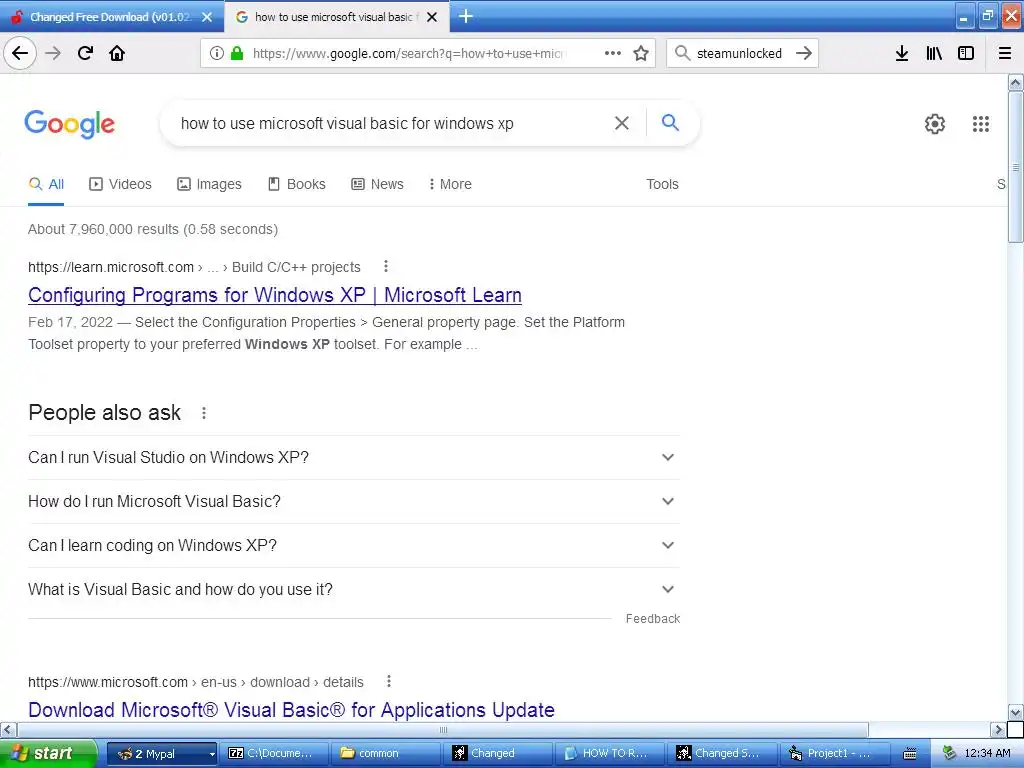Click the Google search magnifier button
Viewport: 1024px width, 768px height.
coord(670,122)
